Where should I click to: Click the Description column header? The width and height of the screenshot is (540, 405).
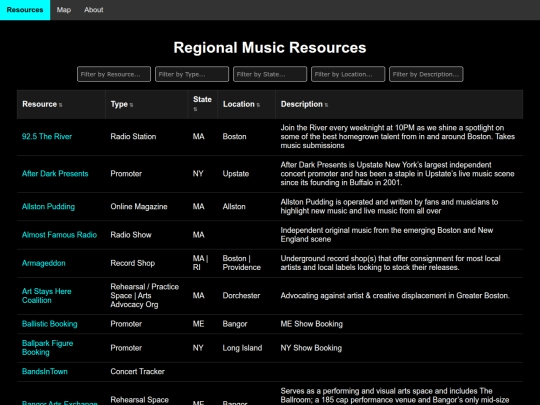[399, 104]
